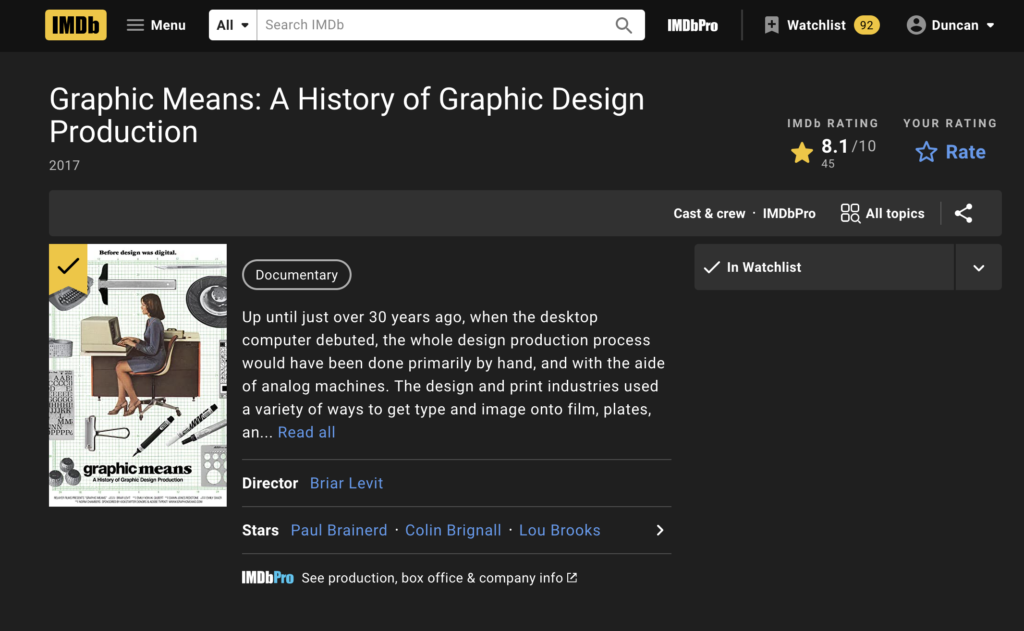Click Read all to expand the plot
This screenshot has width=1024, height=631.
point(306,432)
